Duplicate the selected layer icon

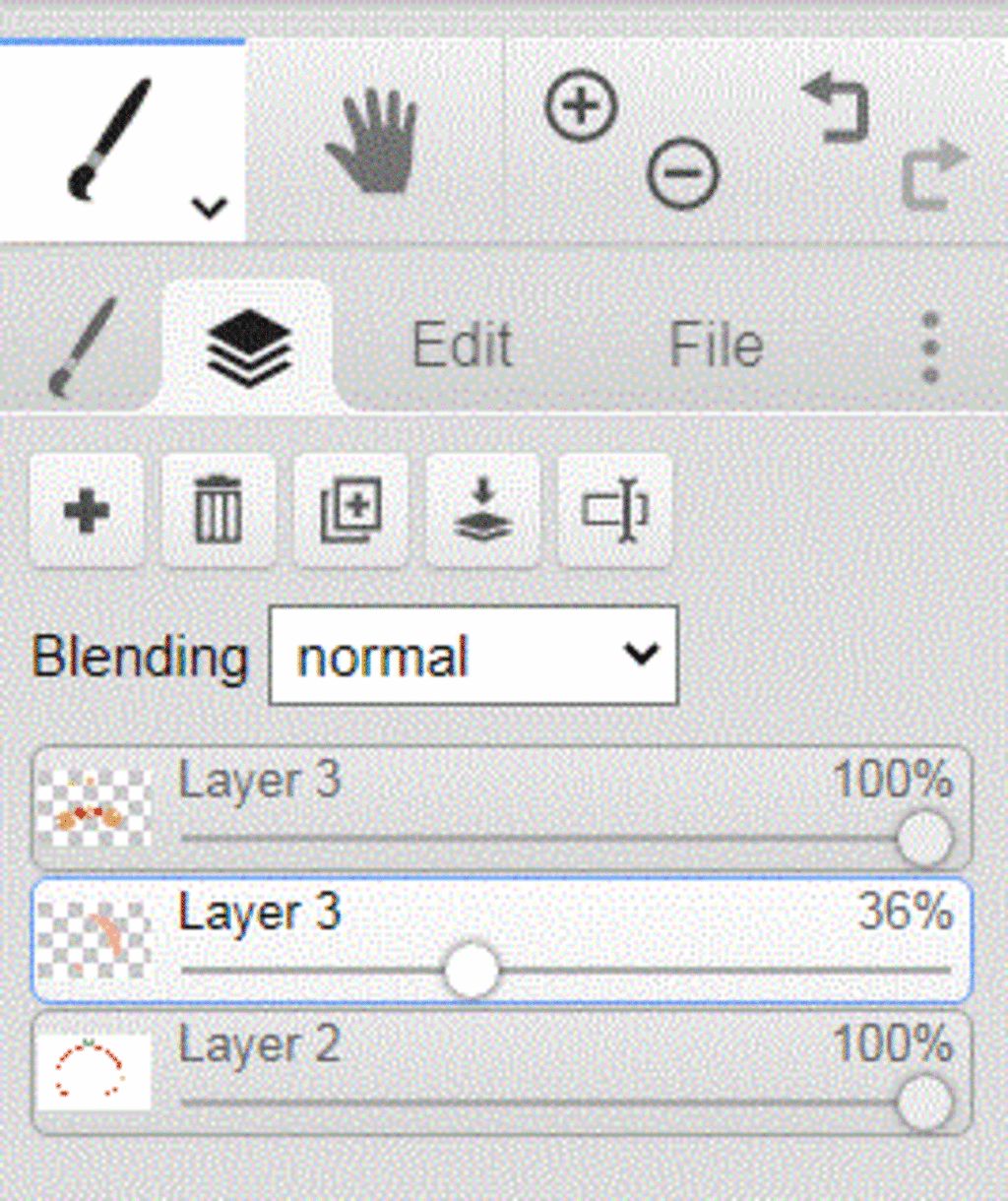coord(350,511)
